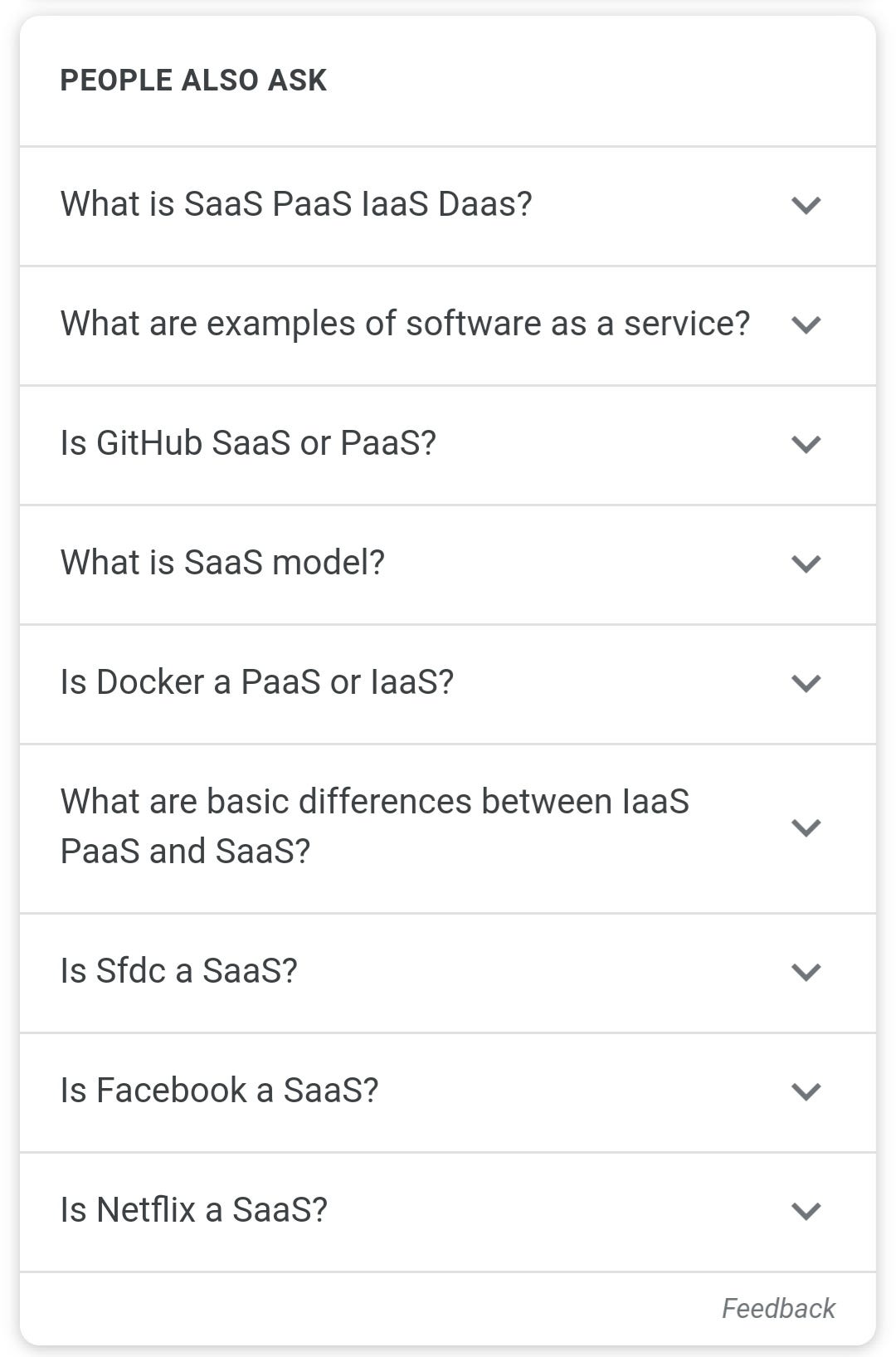Open chevron beside "What is SaaS model?"
This screenshot has height=1357, width=896.
coord(806,564)
